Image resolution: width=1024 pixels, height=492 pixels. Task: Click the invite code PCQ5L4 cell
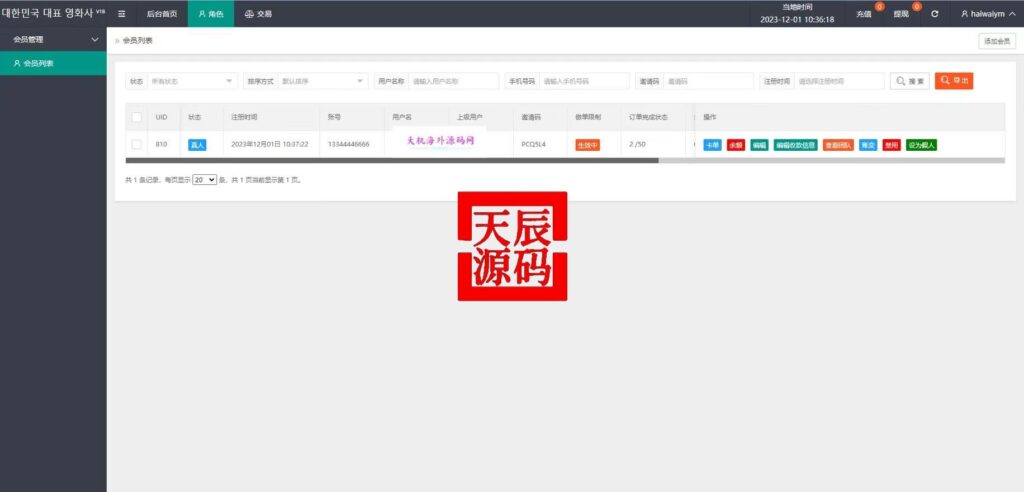(534, 144)
